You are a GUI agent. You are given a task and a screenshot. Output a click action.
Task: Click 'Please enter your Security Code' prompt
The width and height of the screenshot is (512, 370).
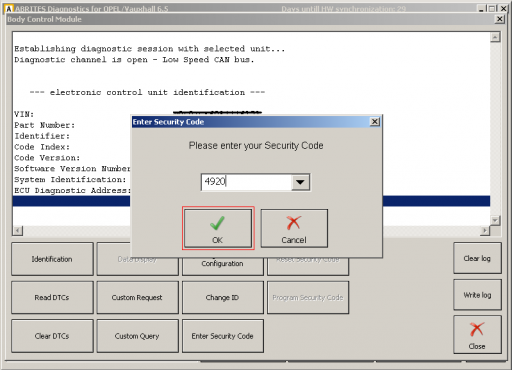pos(256,146)
